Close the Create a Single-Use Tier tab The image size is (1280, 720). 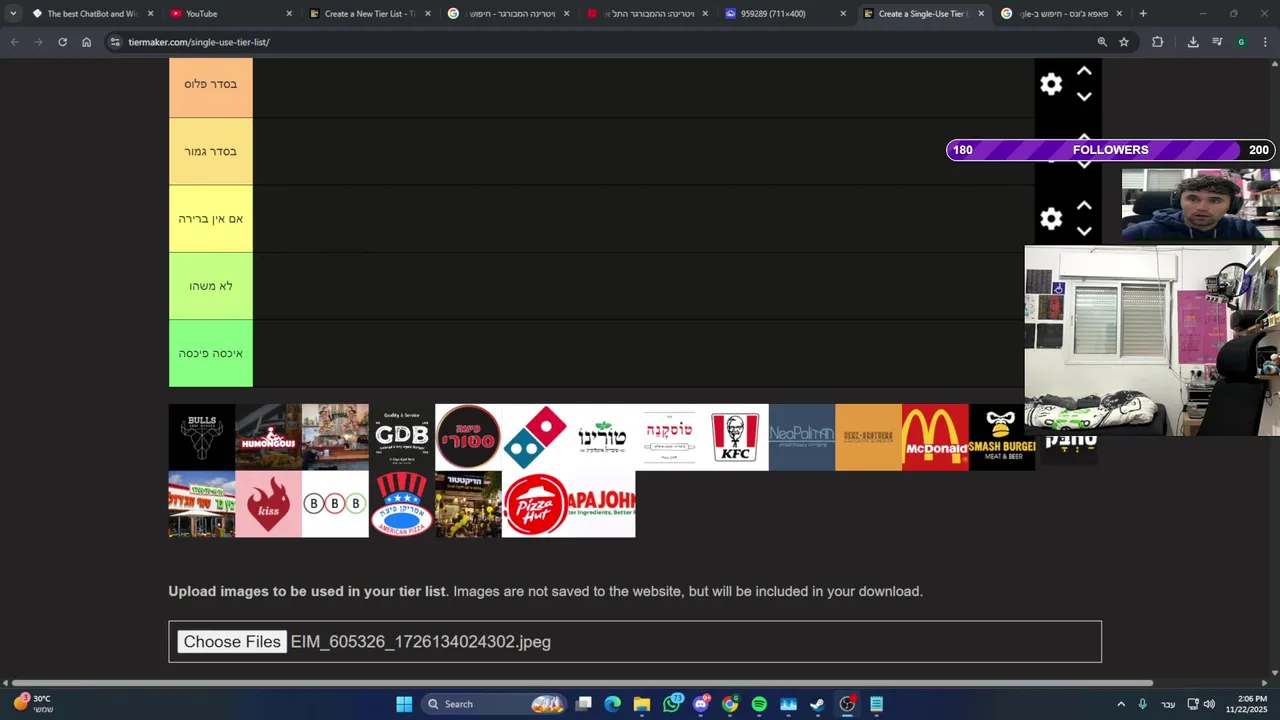click(981, 14)
